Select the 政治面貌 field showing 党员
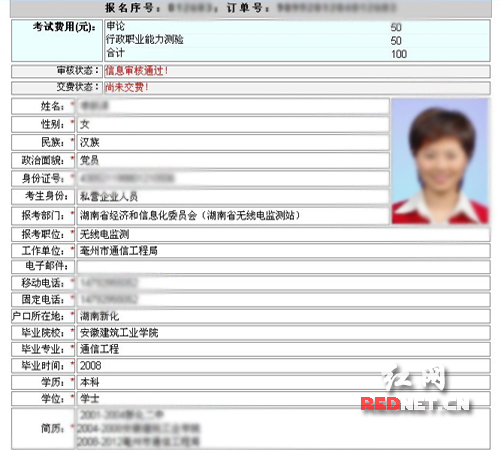 pyautogui.click(x=233, y=160)
